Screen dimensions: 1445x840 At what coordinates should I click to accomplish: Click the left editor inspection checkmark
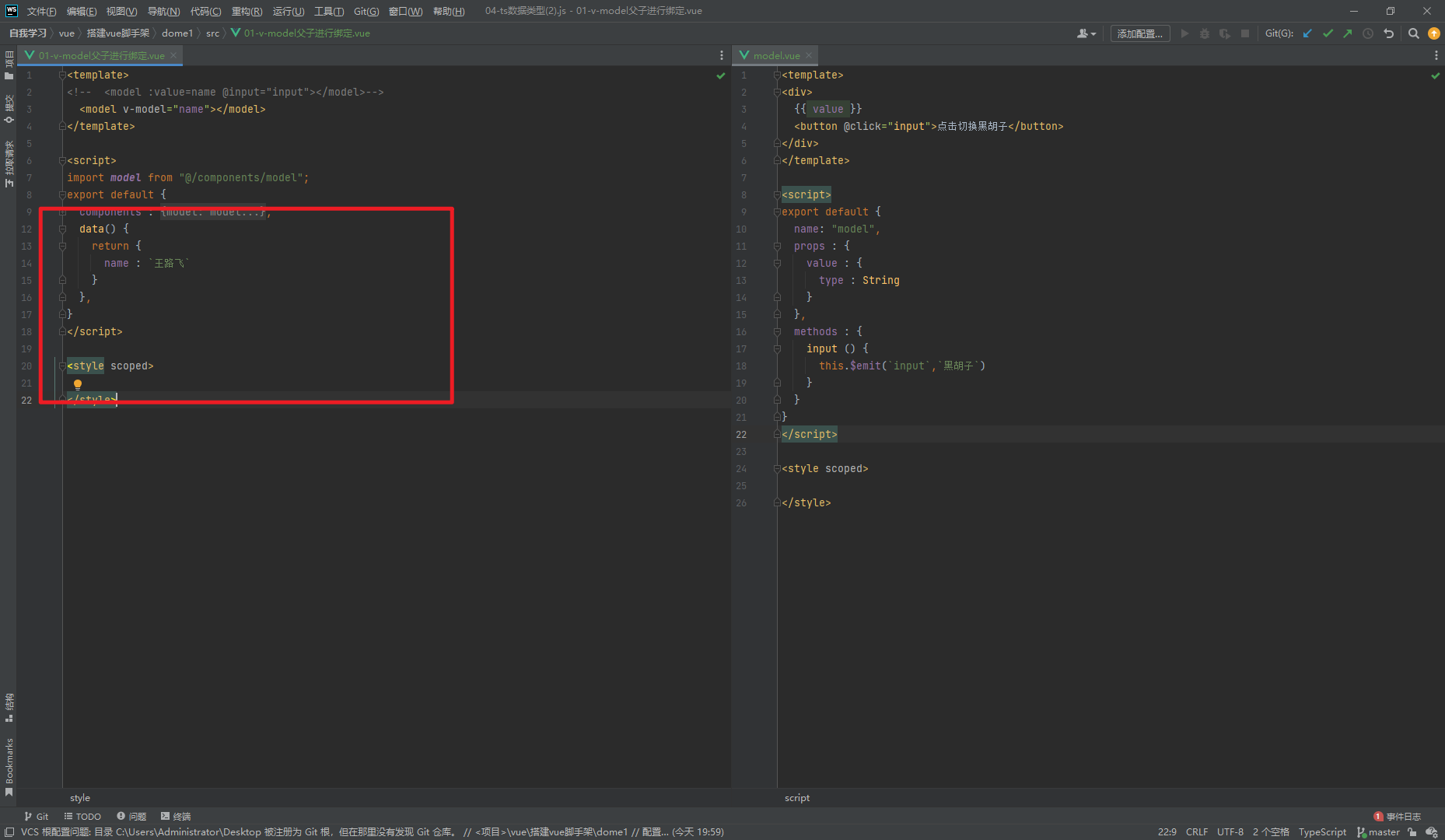(721, 75)
